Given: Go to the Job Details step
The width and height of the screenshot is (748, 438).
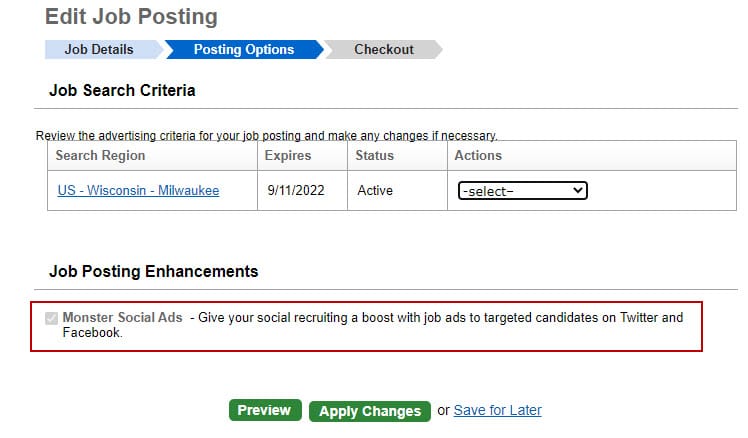Looking at the screenshot, I should click(99, 50).
